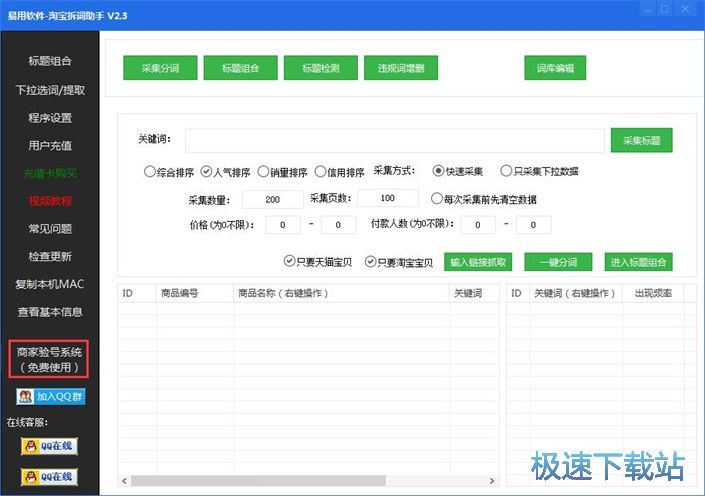The height and width of the screenshot is (496, 705).
Task: Click the 采集数量 field showing 200
Action: pos(272,199)
